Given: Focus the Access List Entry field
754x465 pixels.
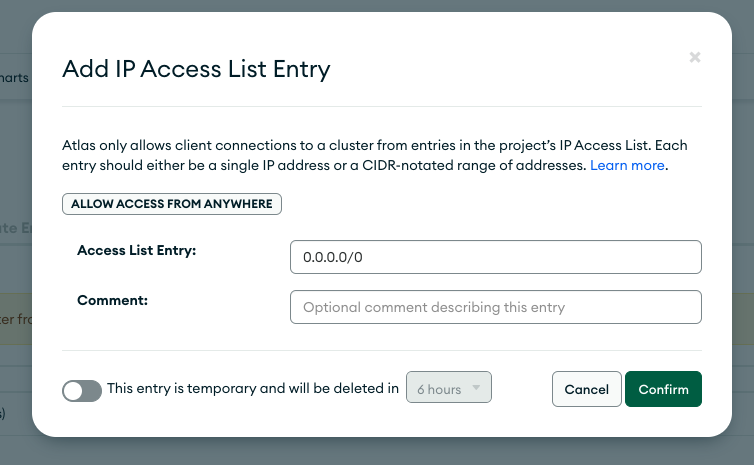Looking at the screenshot, I should pos(495,257).
